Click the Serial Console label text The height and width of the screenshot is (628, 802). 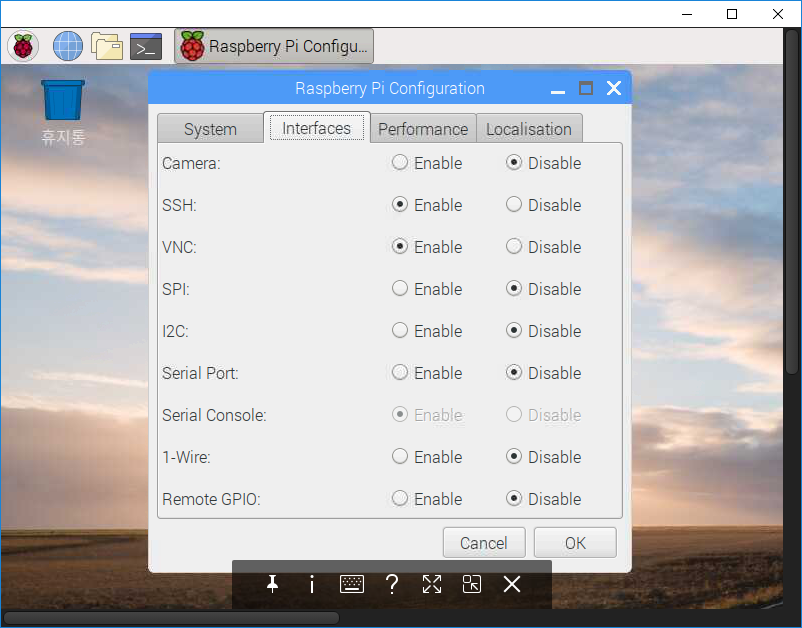point(214,415)
